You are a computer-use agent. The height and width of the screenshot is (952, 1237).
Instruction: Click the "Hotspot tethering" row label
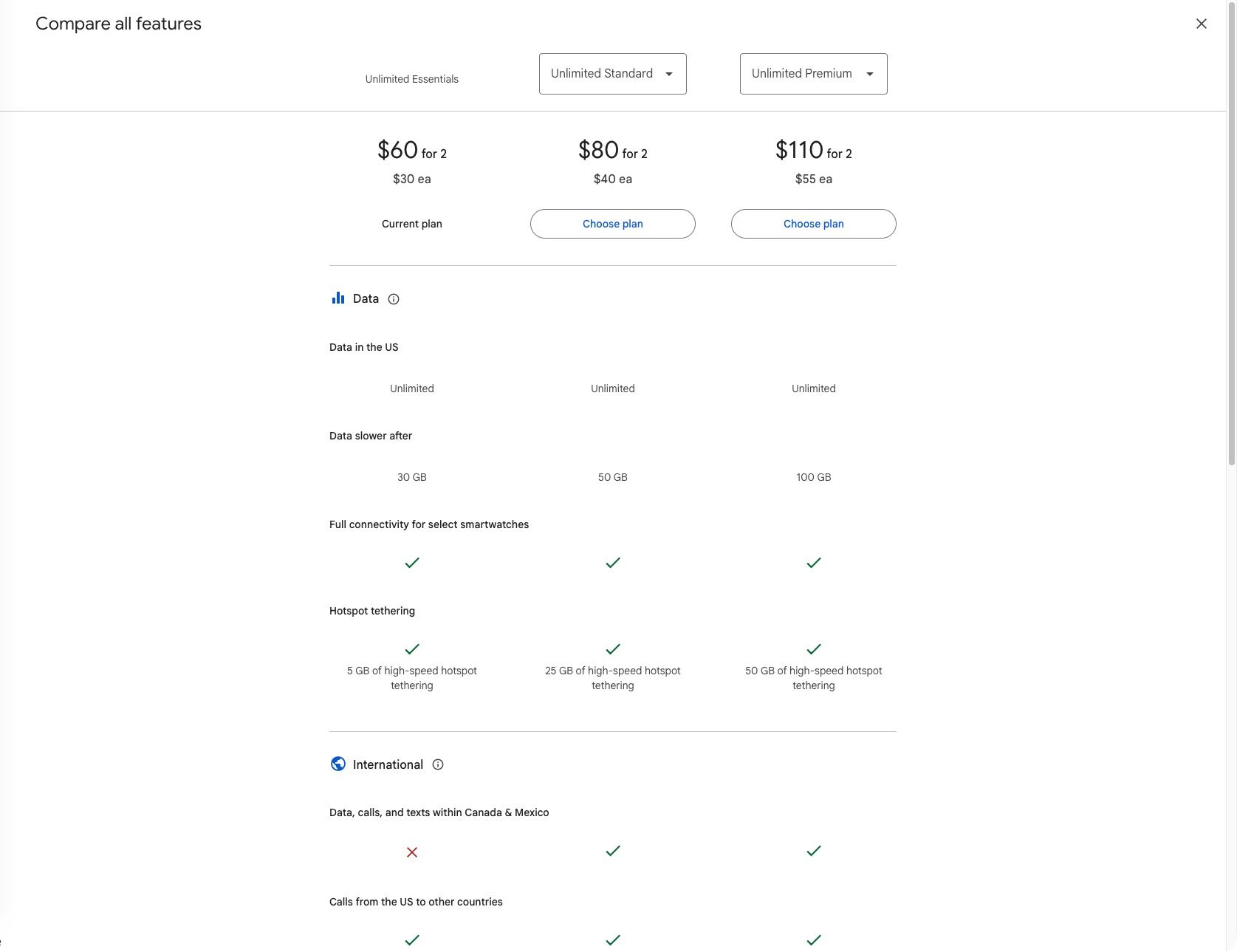coord(372,611)
